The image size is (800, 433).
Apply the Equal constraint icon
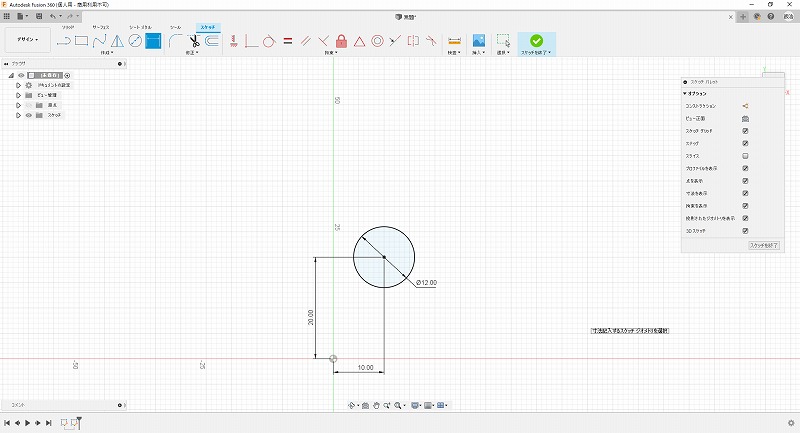pos(287,41)
